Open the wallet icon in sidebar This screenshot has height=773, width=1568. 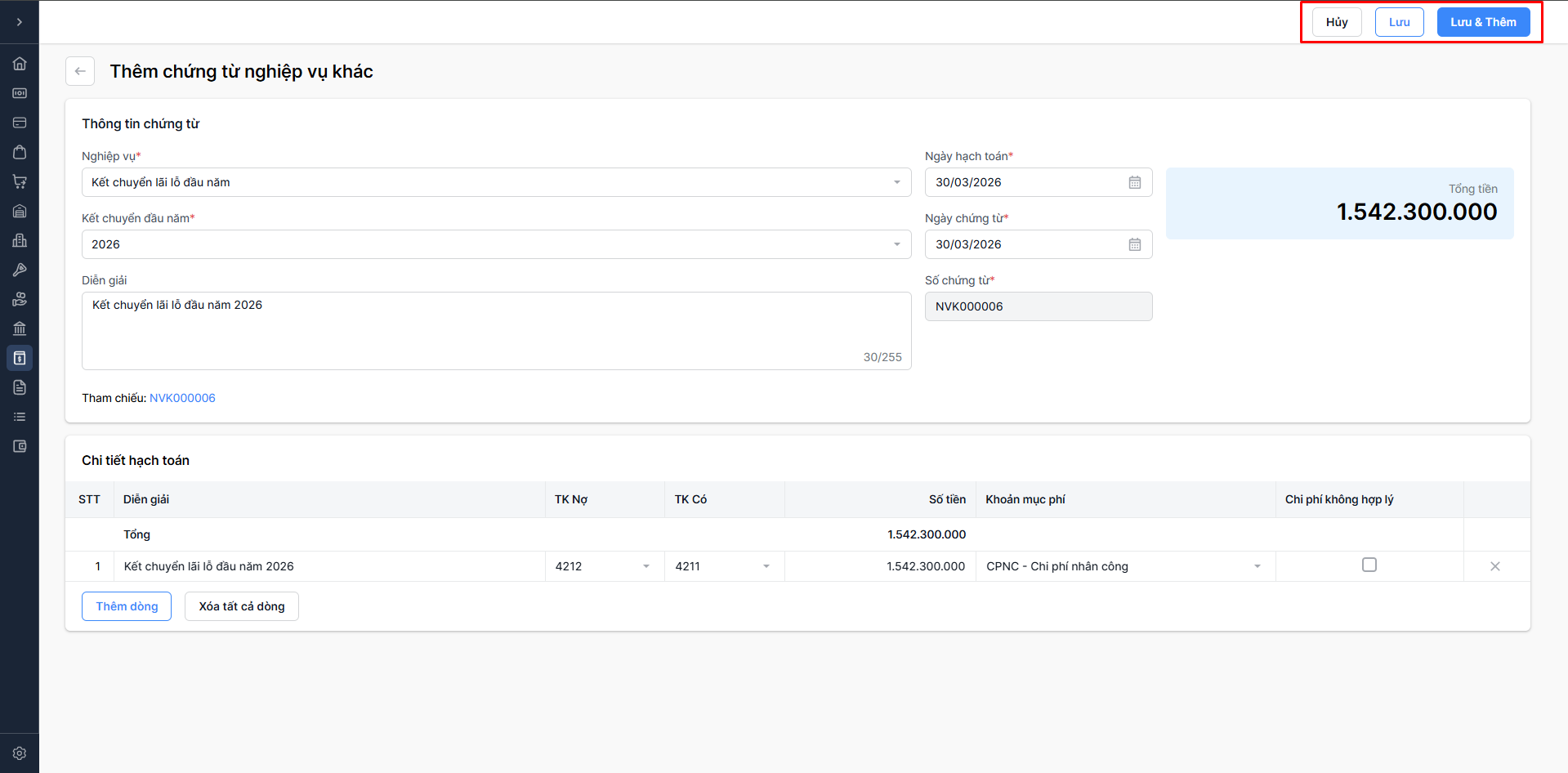pos(20,446)
